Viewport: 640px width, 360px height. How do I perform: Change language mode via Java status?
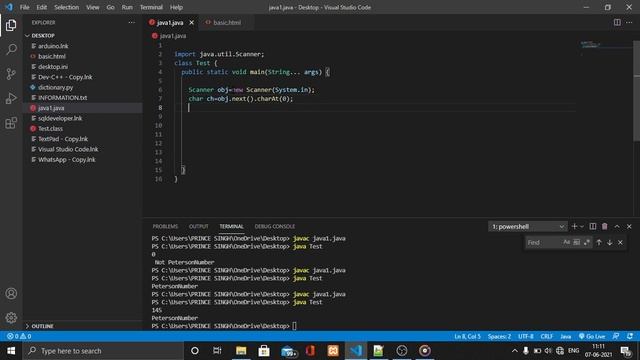click(x=565, y=337)
